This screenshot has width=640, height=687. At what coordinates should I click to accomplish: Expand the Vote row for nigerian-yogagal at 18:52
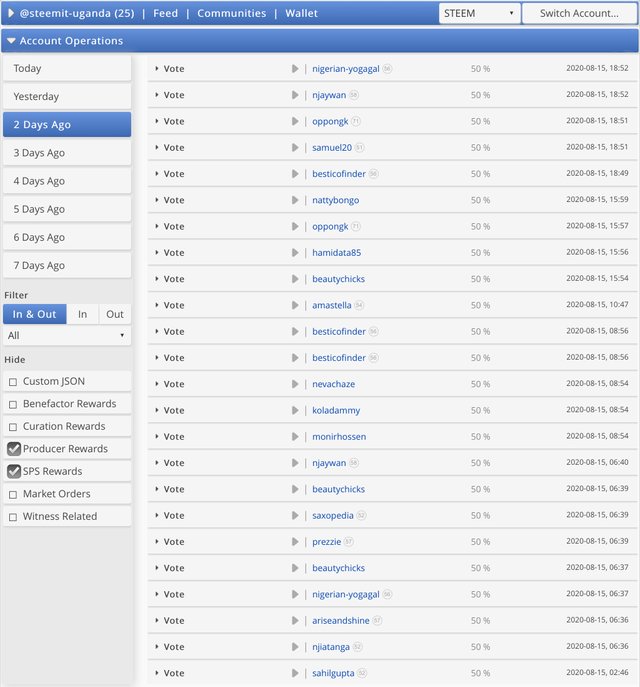coord(156,69)
